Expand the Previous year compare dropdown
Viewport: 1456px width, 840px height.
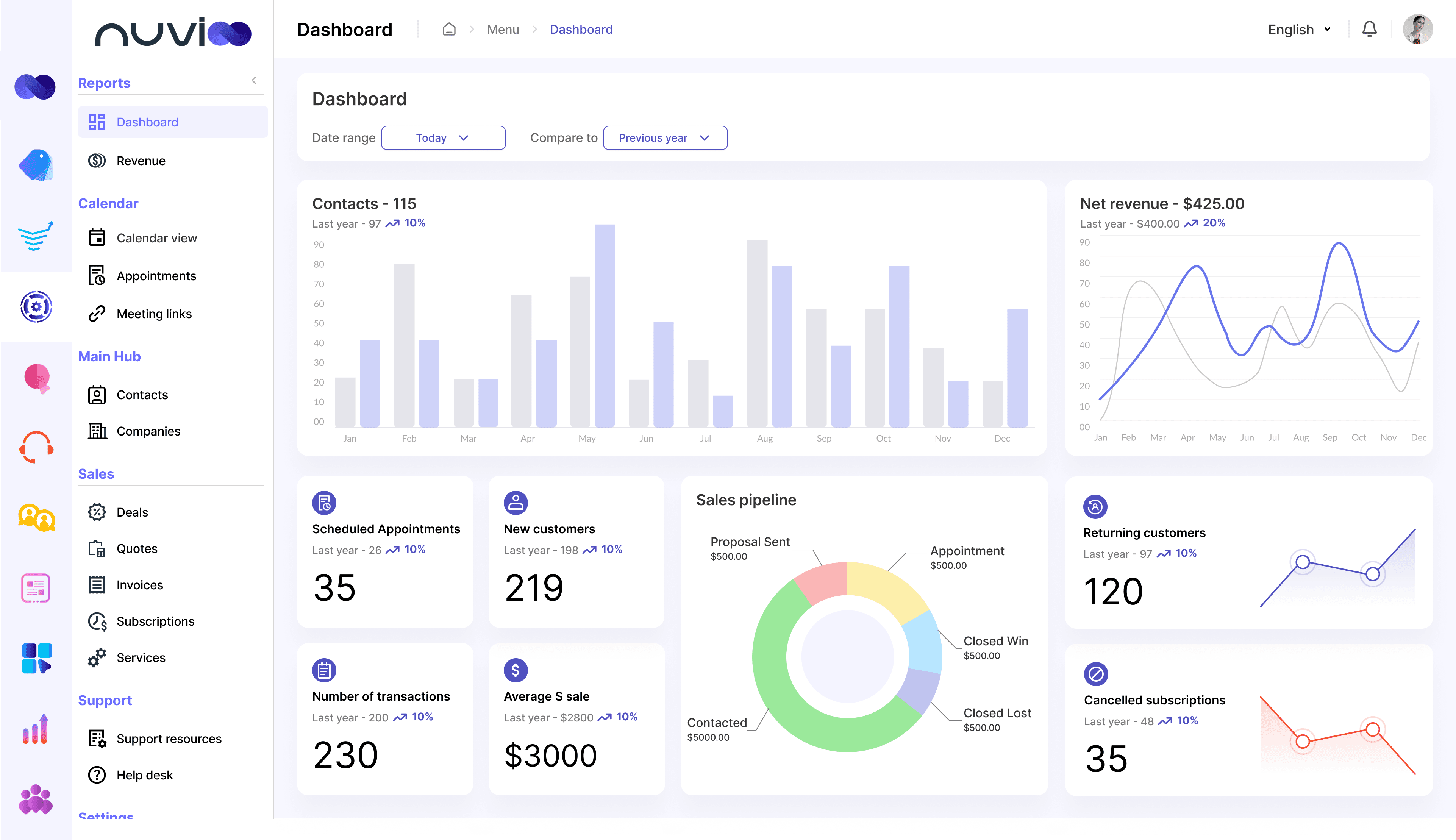tap(664, 138)
